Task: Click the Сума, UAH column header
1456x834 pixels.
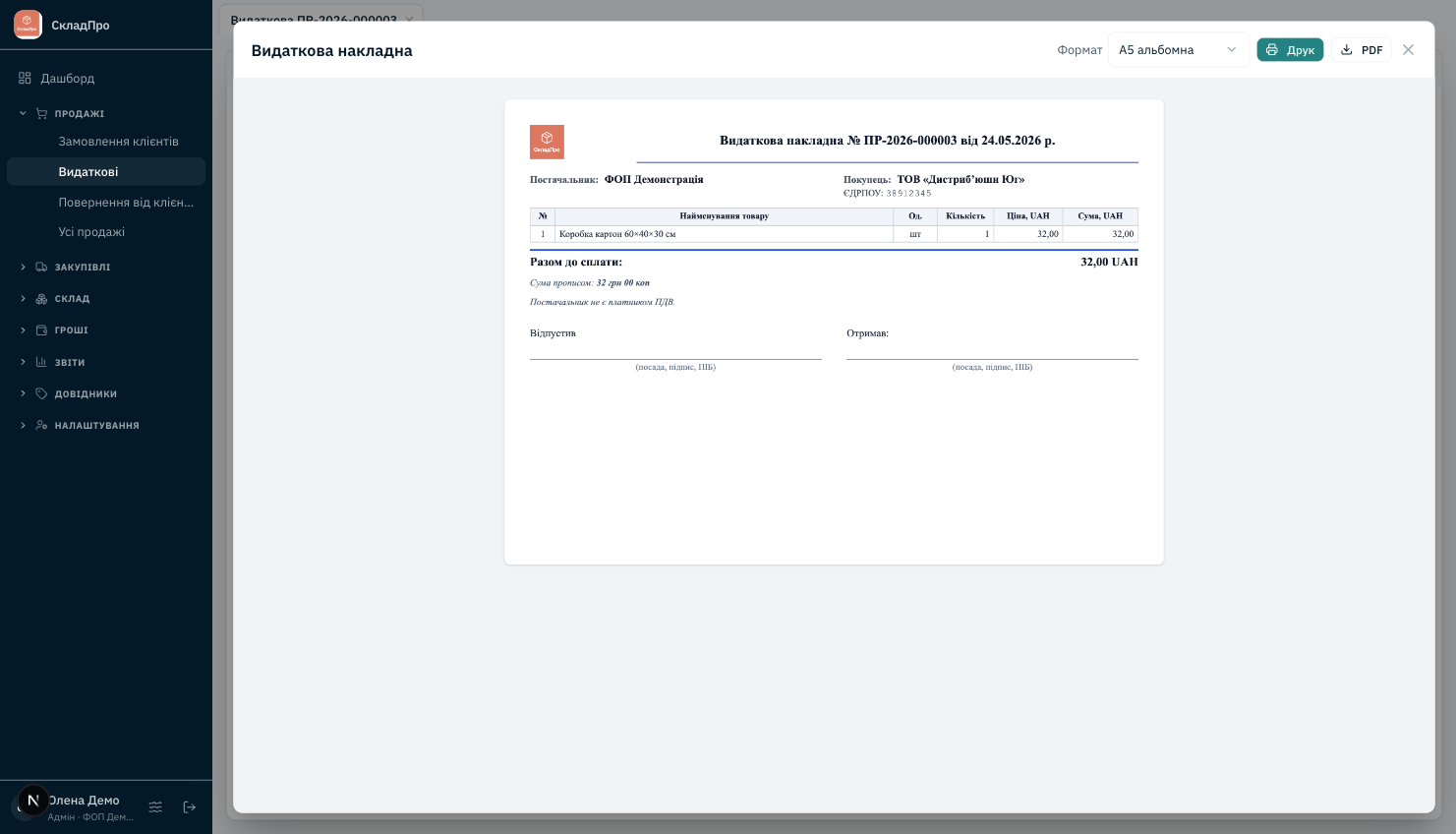Action: tap(1100, 216)
